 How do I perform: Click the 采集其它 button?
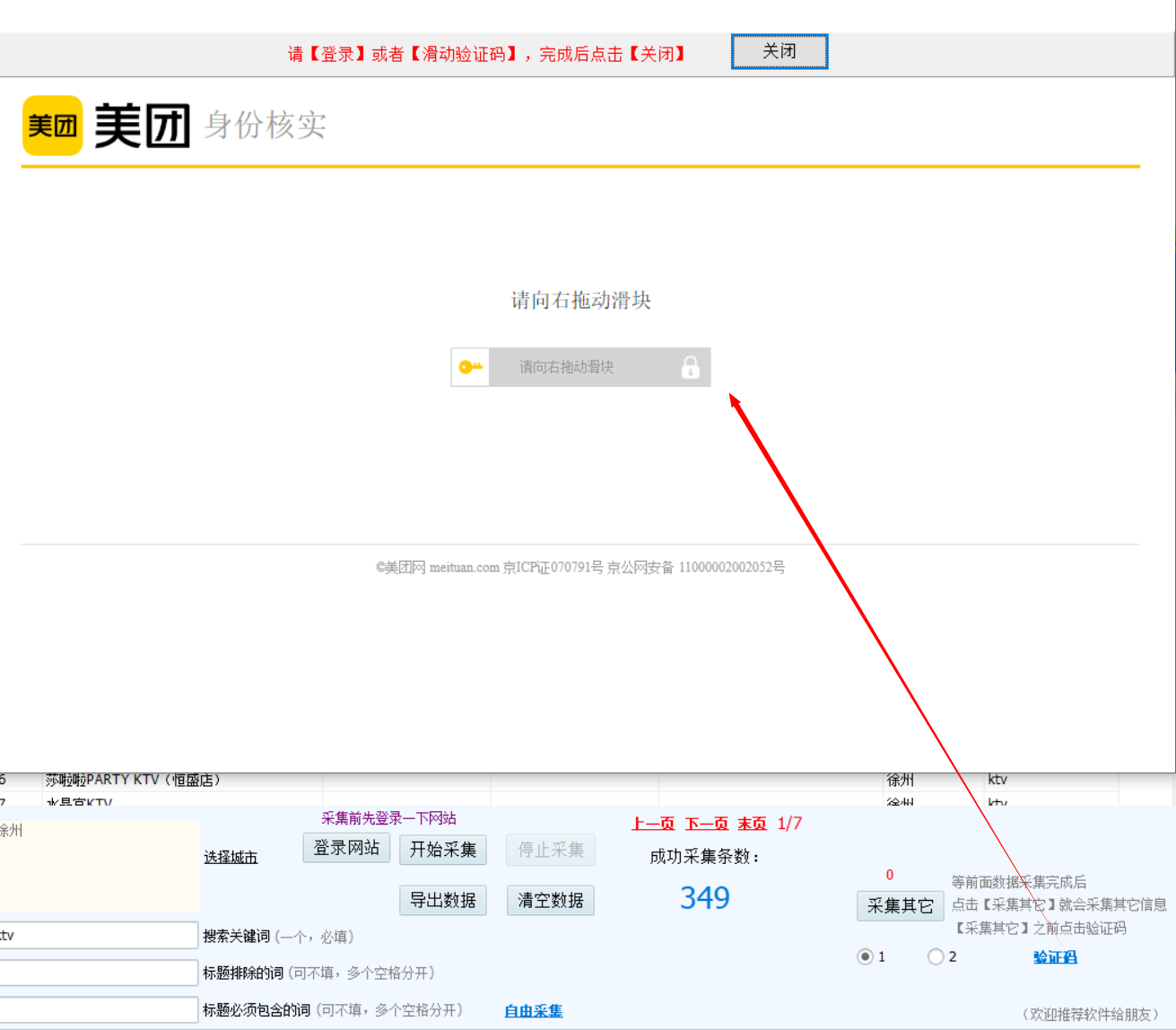(900, 906)
